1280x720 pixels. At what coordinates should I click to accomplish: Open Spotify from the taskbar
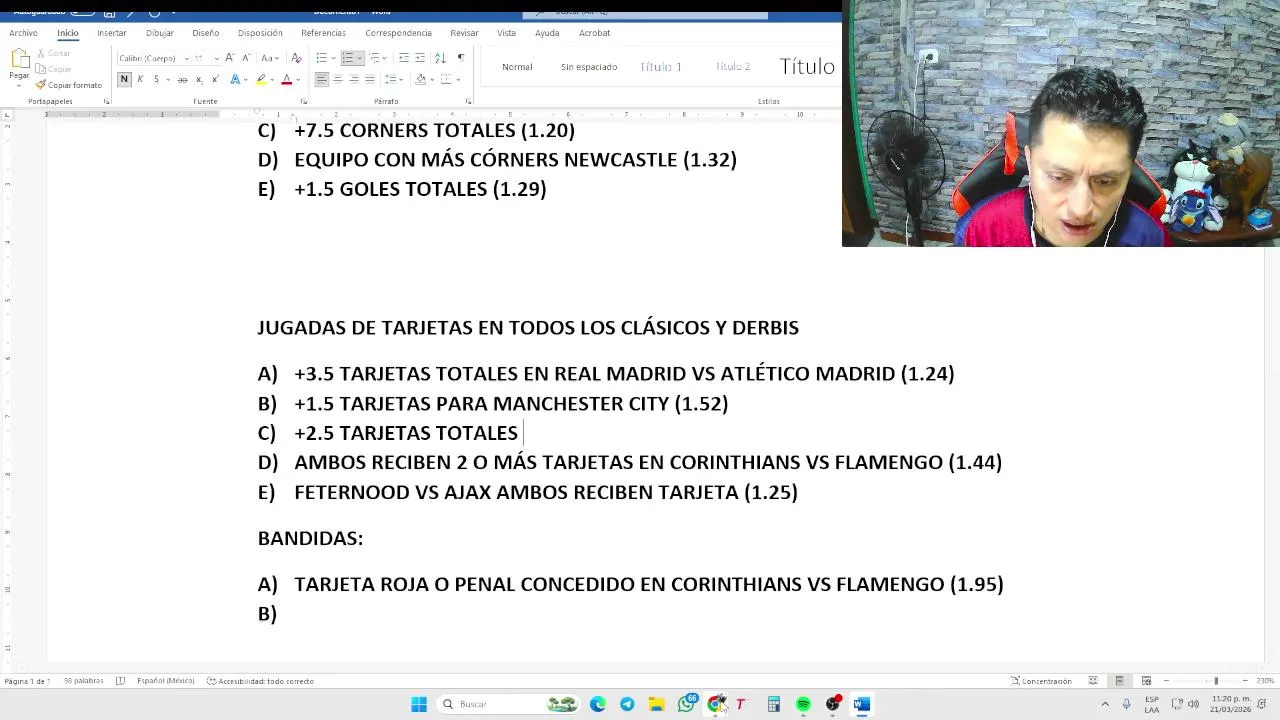click(x=803, y=704)
